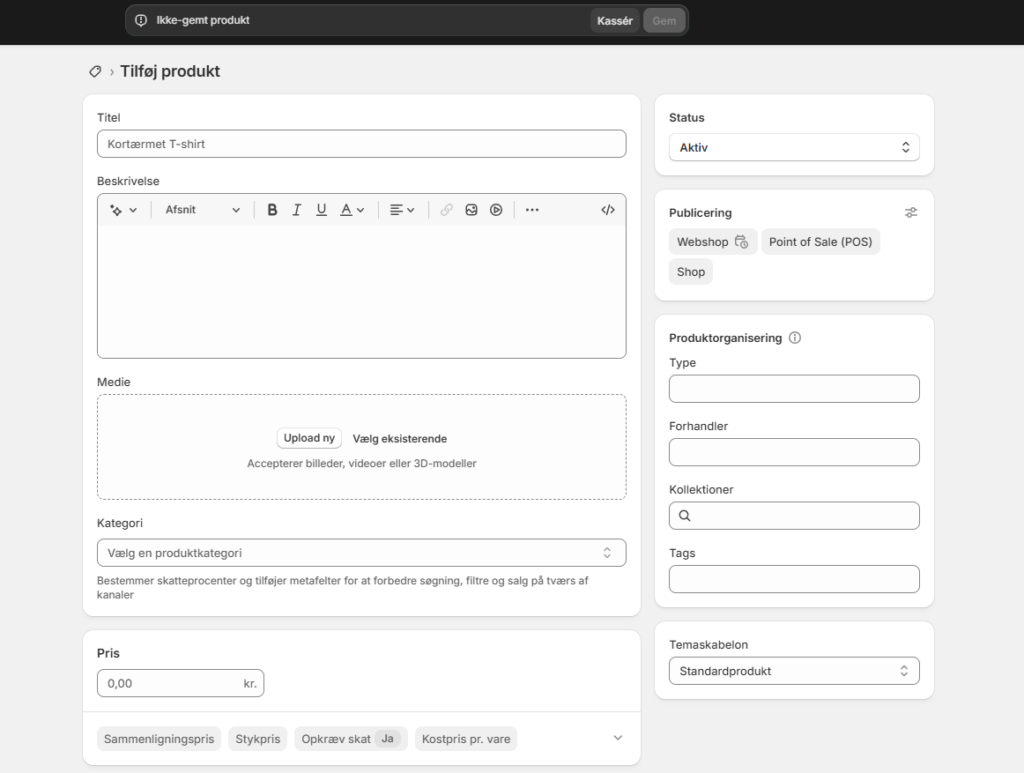Open more formatting options via the ellipsis icon
This screenshot has width=1024, height=773.
(x=532, y=210)
